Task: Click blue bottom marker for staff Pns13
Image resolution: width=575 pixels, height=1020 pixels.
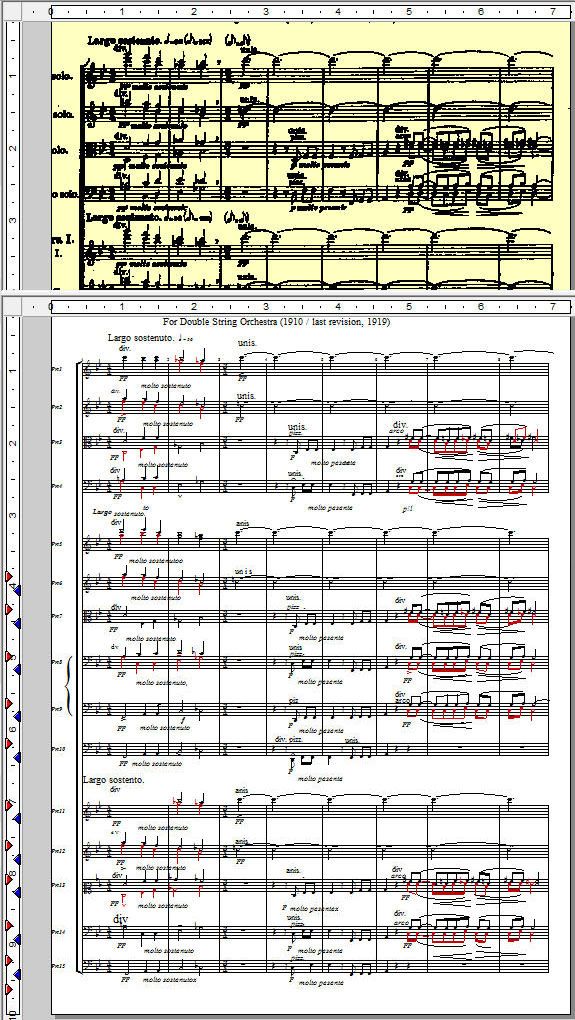Action: (x=18, y=892)
